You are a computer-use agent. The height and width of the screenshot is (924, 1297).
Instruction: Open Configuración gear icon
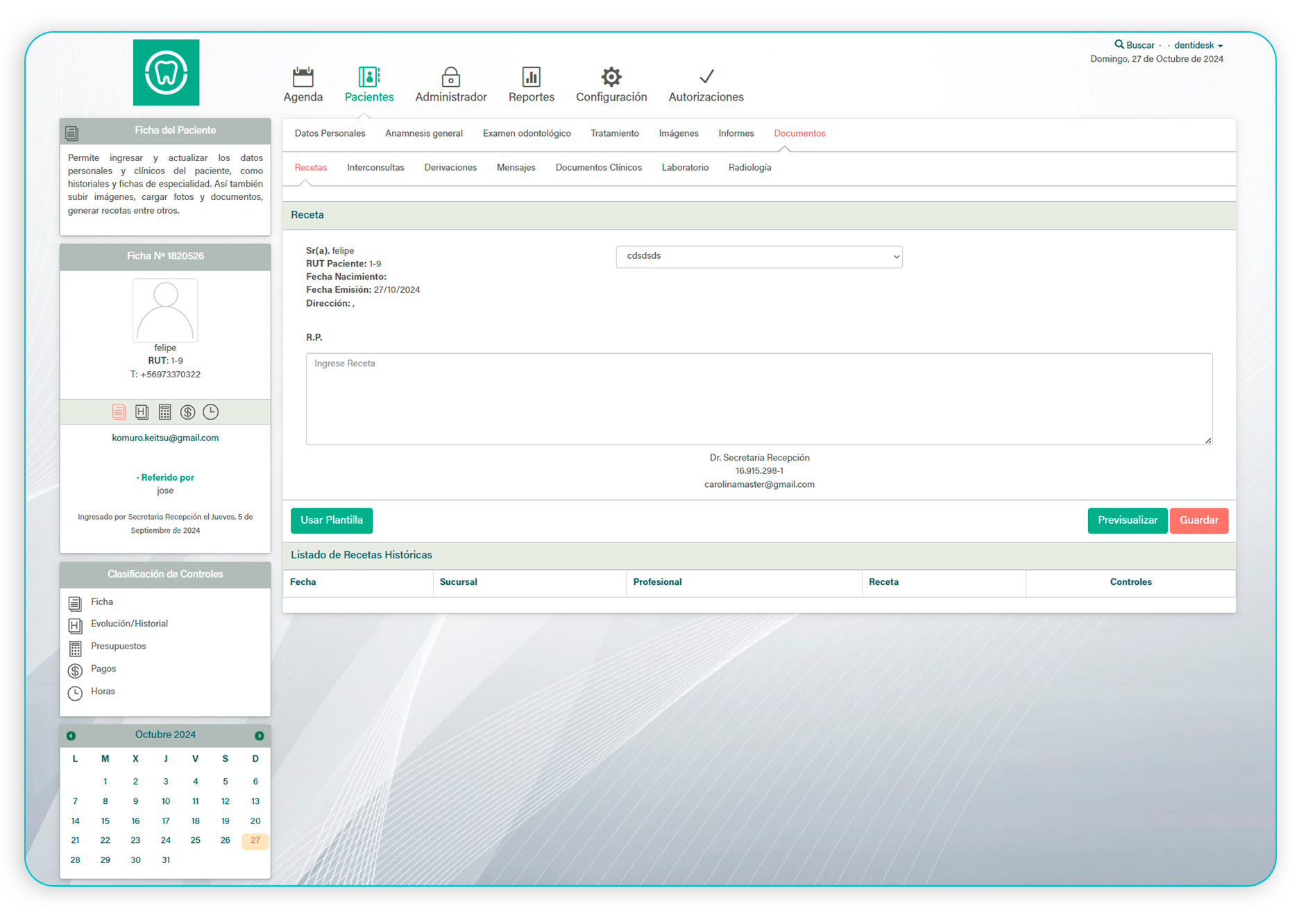611,76
